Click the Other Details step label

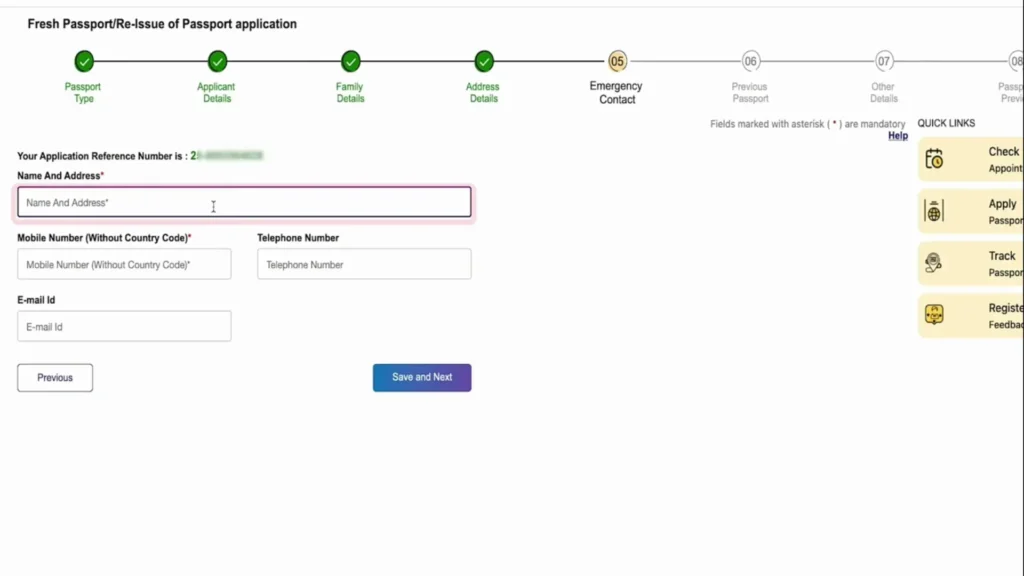point(884,93)
